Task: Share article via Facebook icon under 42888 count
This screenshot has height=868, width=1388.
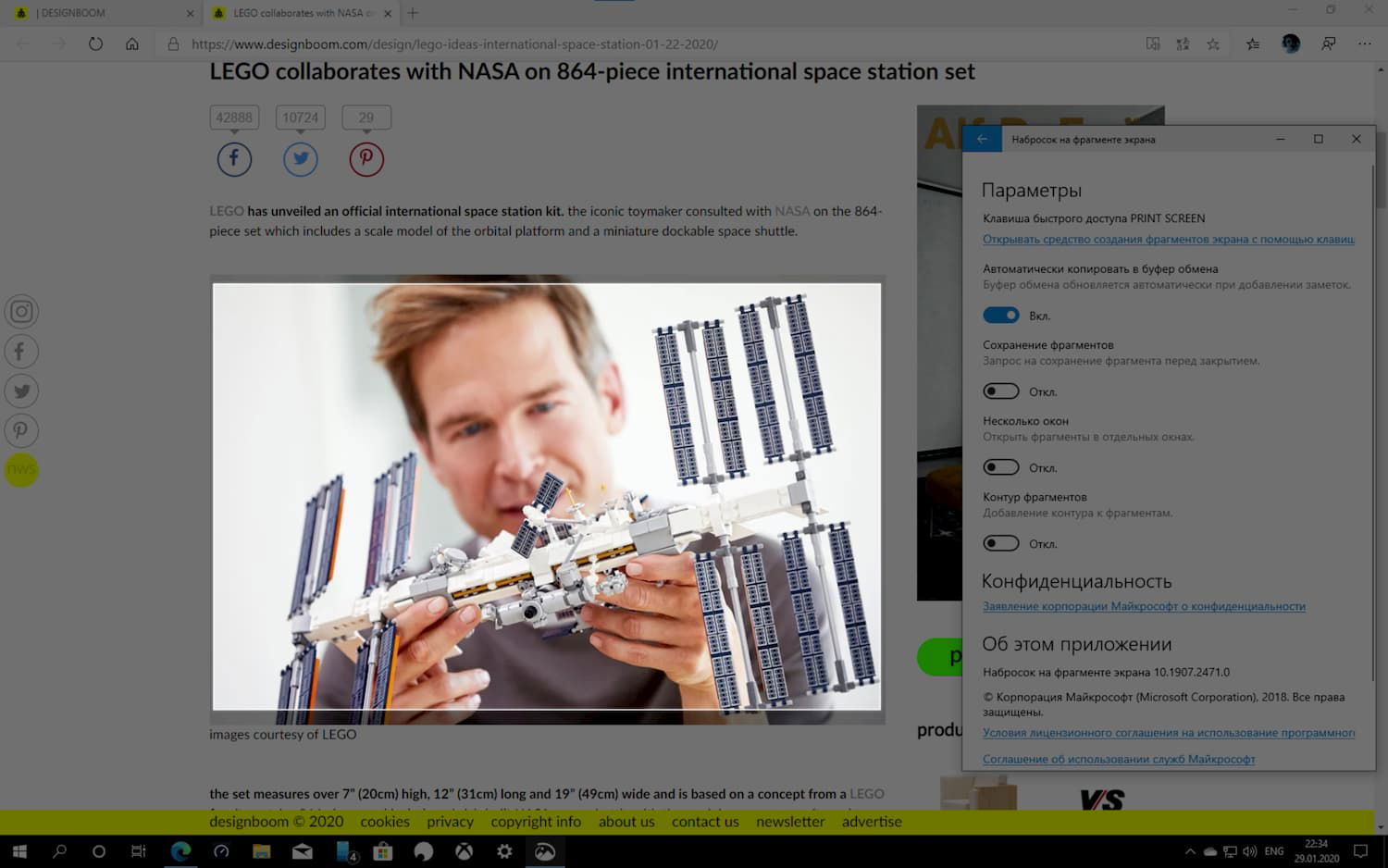Action: (x=234, y=159)
